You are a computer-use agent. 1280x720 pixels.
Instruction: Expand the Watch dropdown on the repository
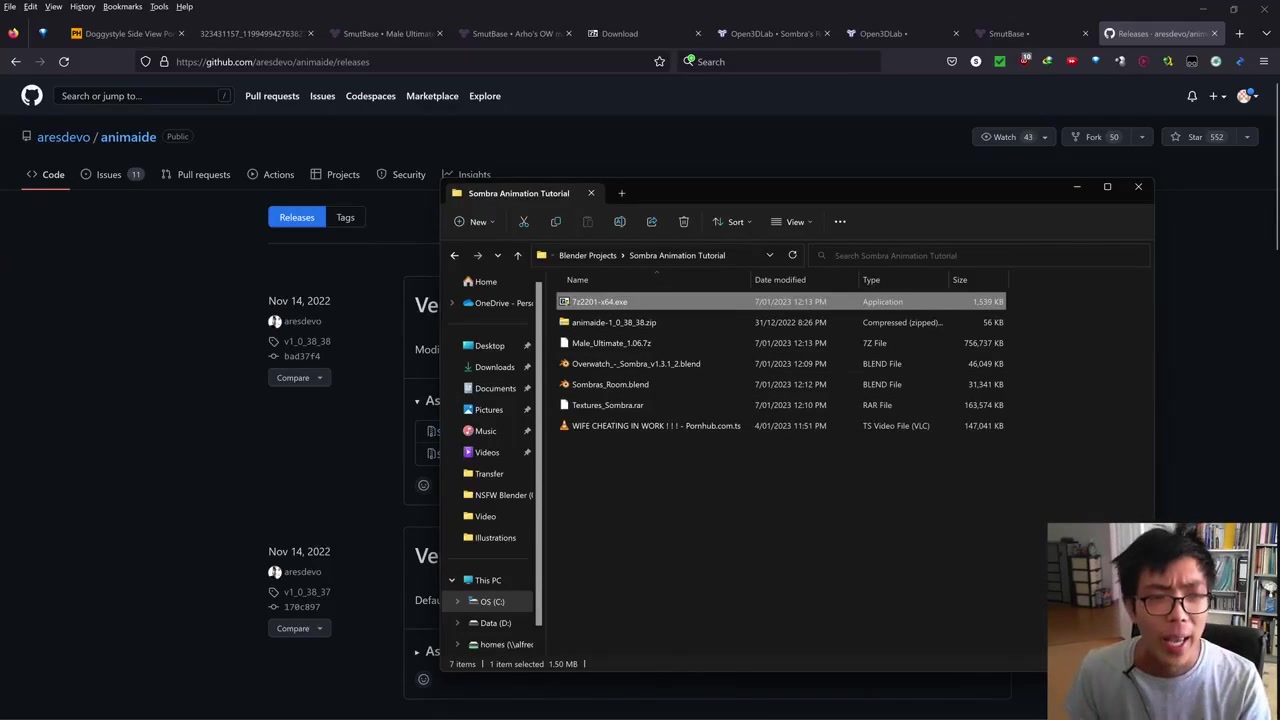point(1044,137)
